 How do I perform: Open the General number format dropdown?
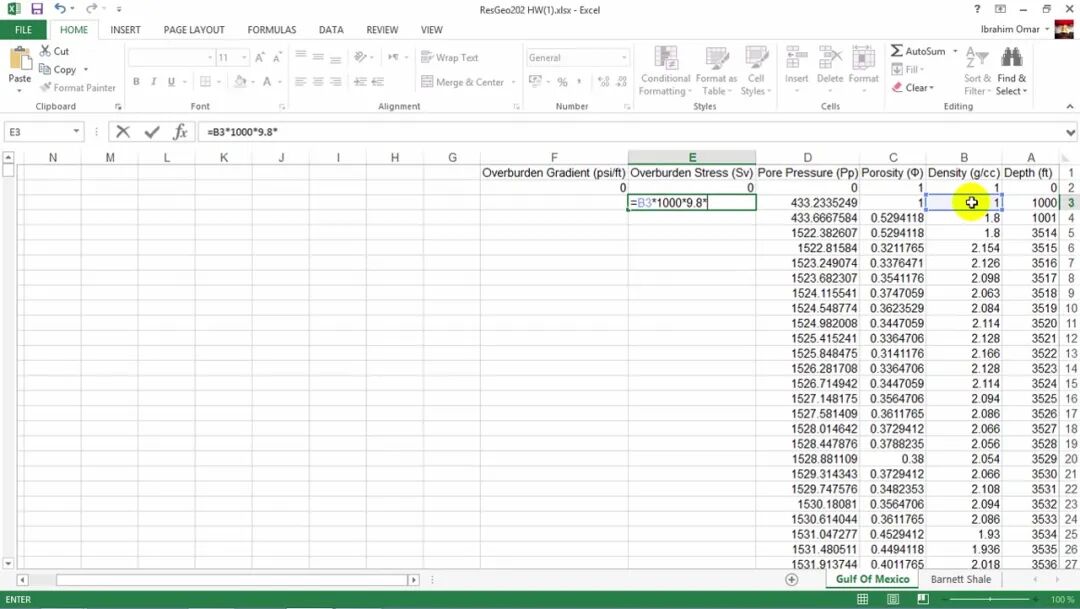click(x=624, y=57)
